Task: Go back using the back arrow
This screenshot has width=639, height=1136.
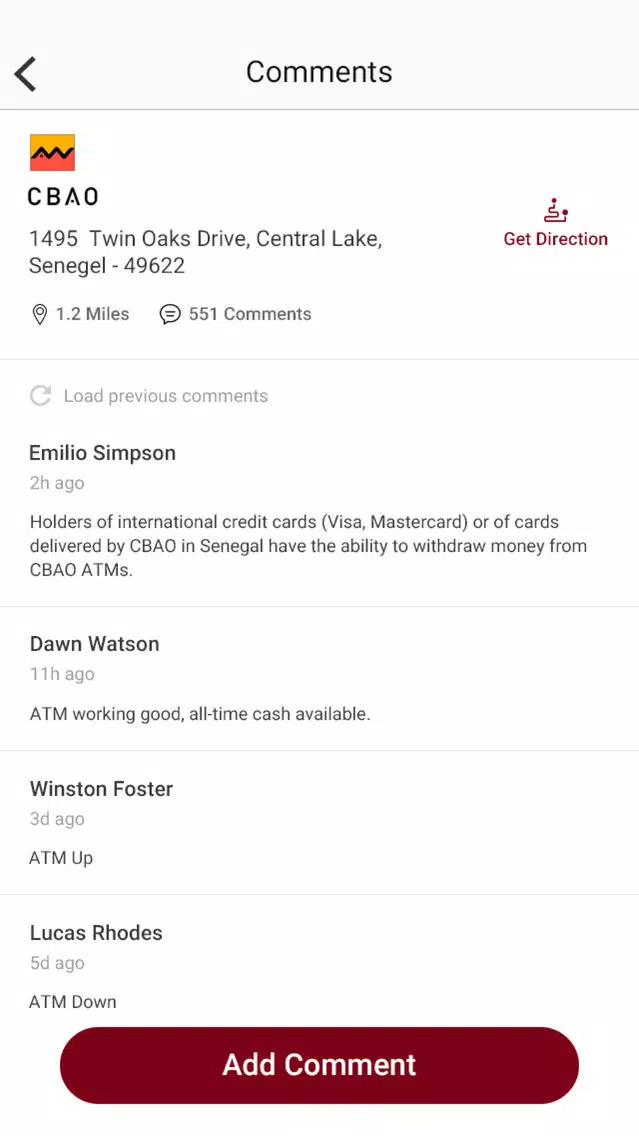Action: pos(25,74)
